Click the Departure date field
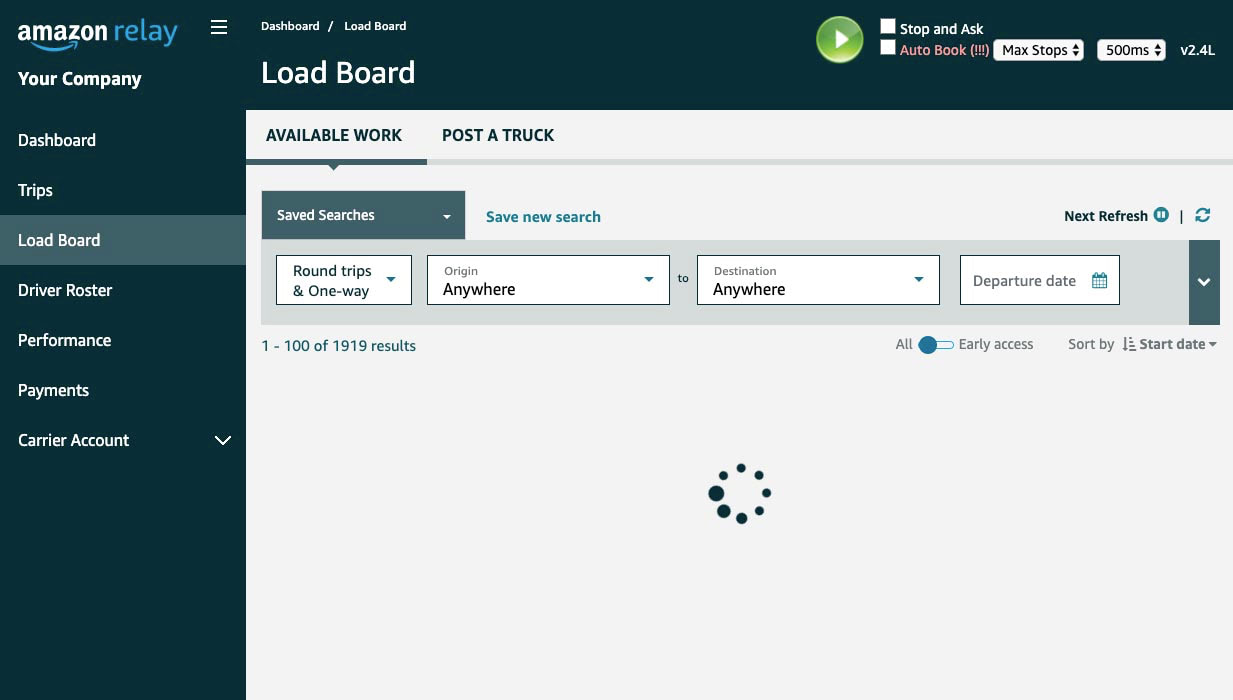Viewport: 1233px width, 700px height. [1040, 280]
